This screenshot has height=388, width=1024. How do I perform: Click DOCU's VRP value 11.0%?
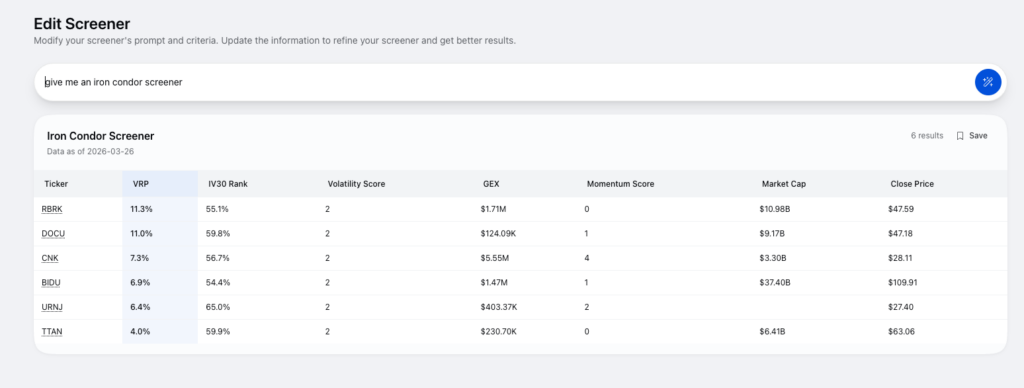(141, 233)
